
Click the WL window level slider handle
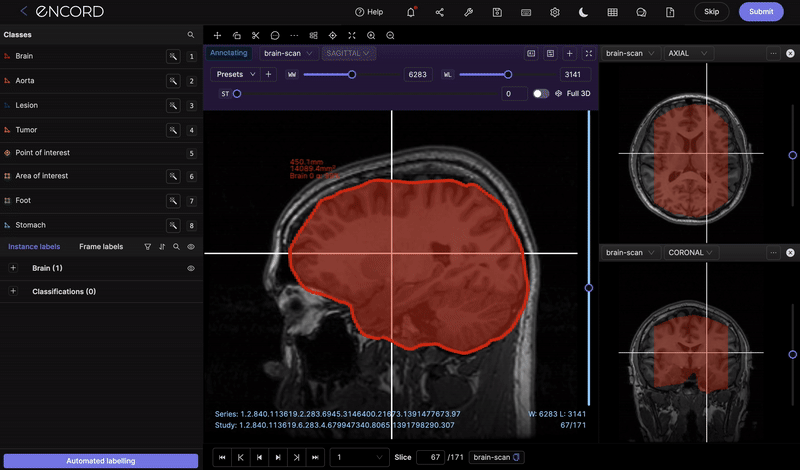click(x=508, y=75)
